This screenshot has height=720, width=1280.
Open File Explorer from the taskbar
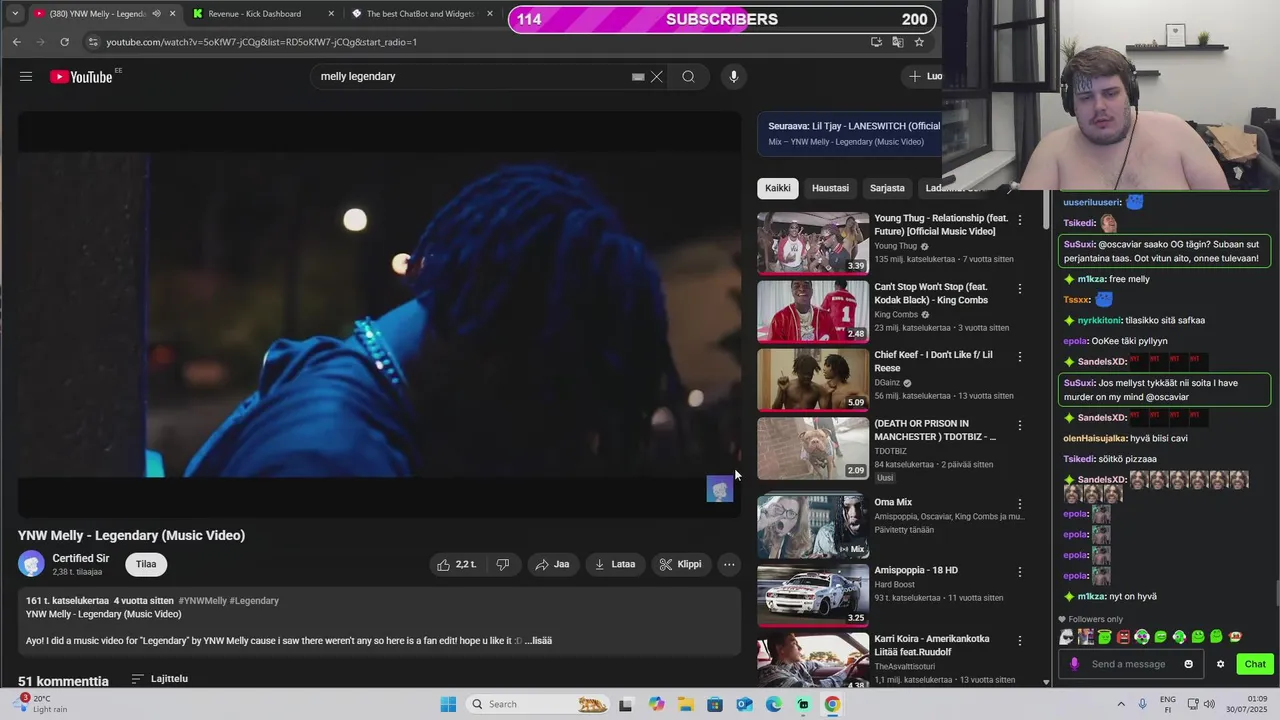[685, 704]
